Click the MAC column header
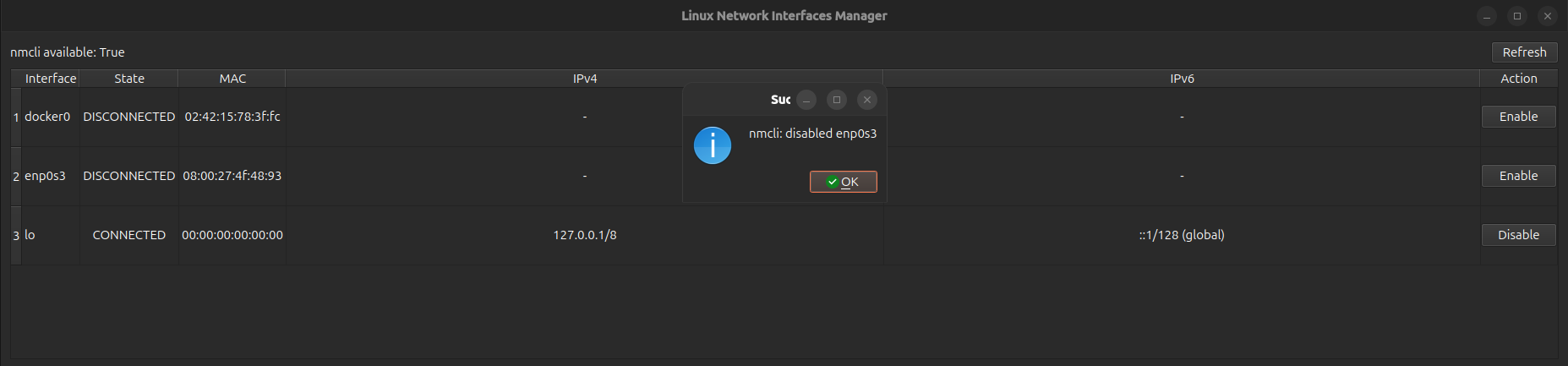1568x366 pixels. point(232,79)
